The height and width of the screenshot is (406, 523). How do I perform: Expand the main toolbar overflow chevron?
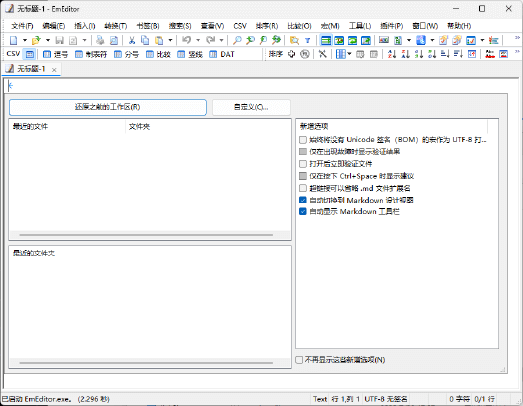click(x=517, y=37)
